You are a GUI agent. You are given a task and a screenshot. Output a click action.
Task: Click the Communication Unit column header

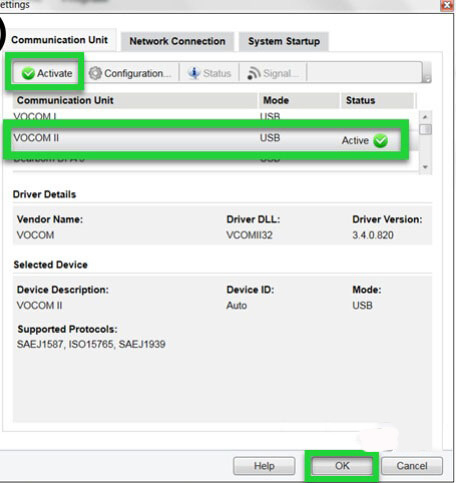135,100
